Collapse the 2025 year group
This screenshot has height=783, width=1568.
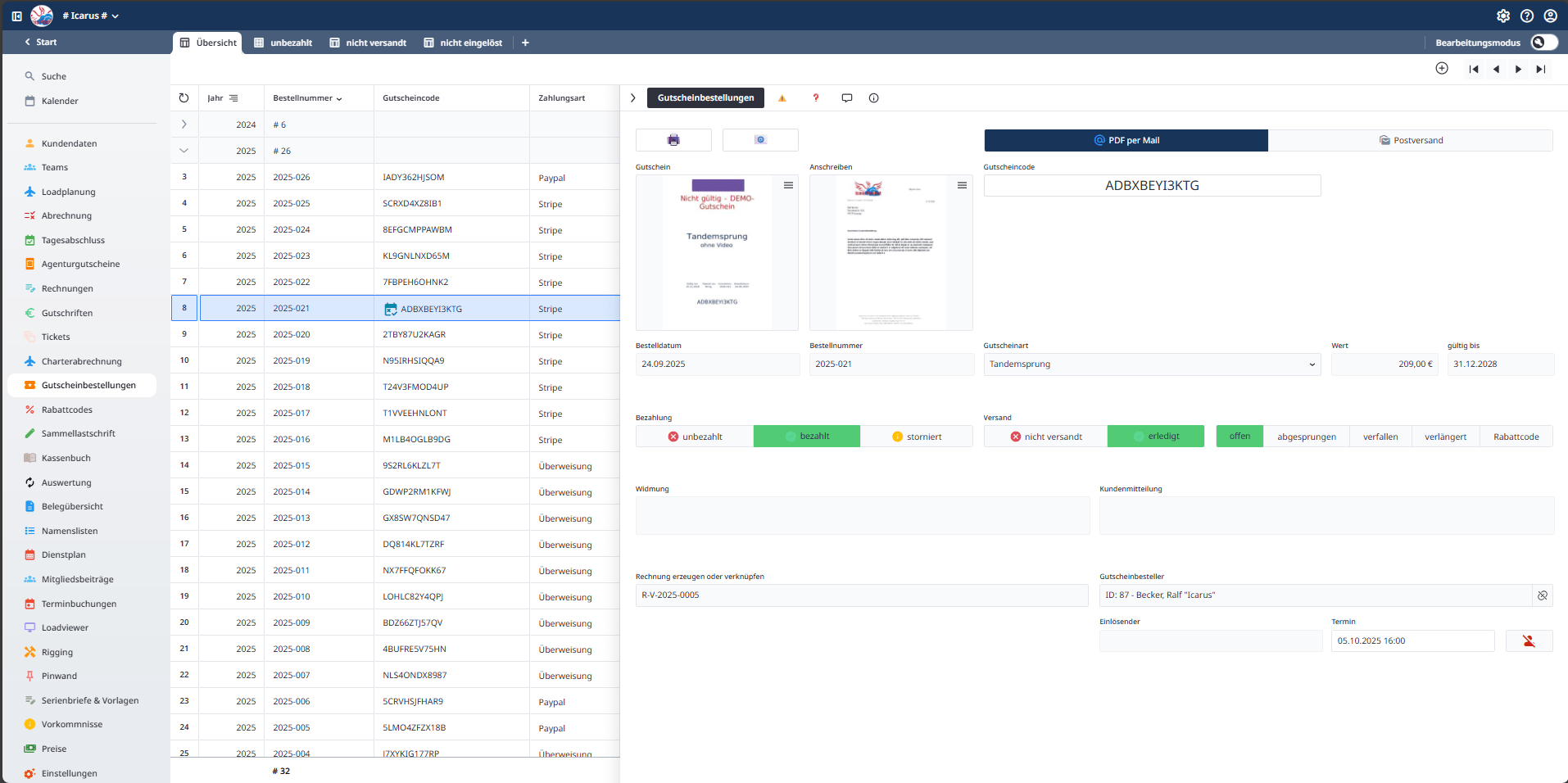click(x=184, y=151)
